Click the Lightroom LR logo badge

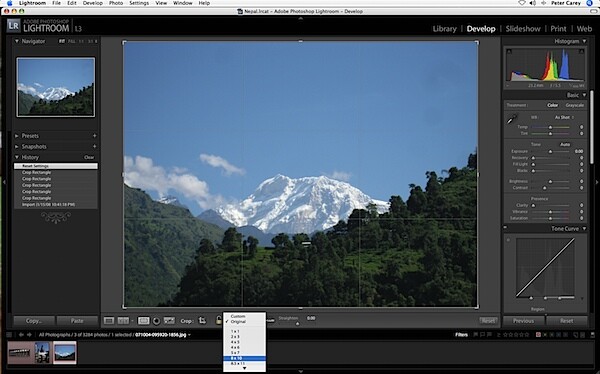pos(13,26)
